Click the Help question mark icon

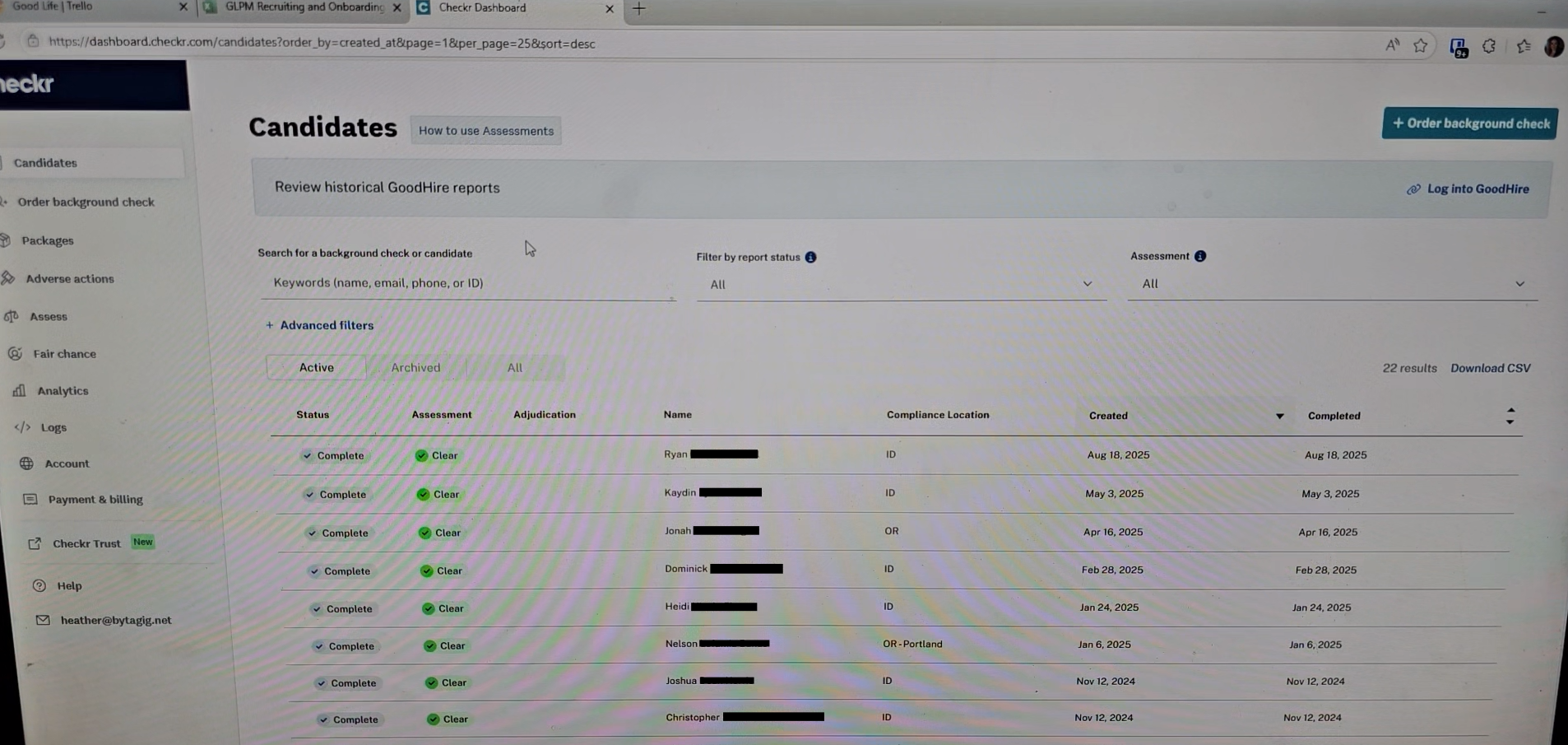coord(39,585)
